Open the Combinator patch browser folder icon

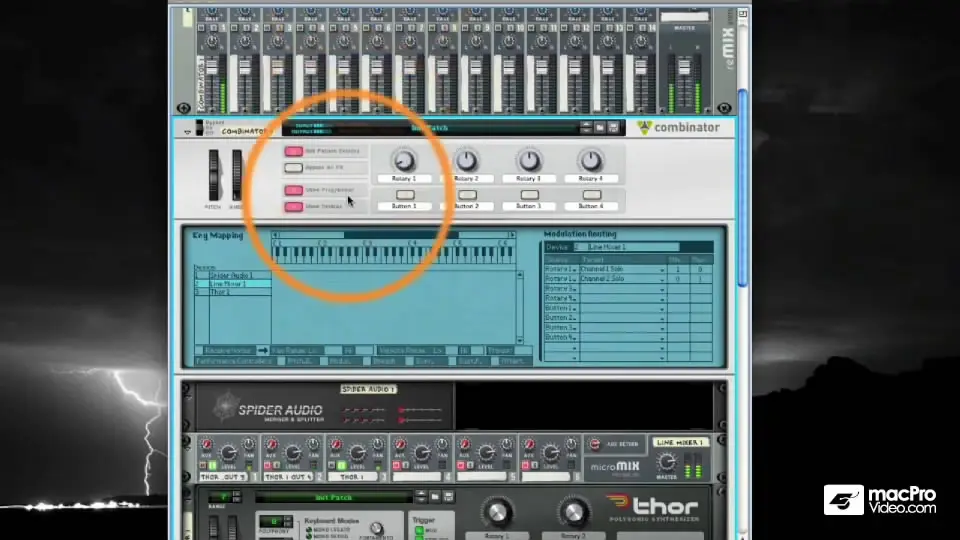pyautogui.click(x=600, y=127)
